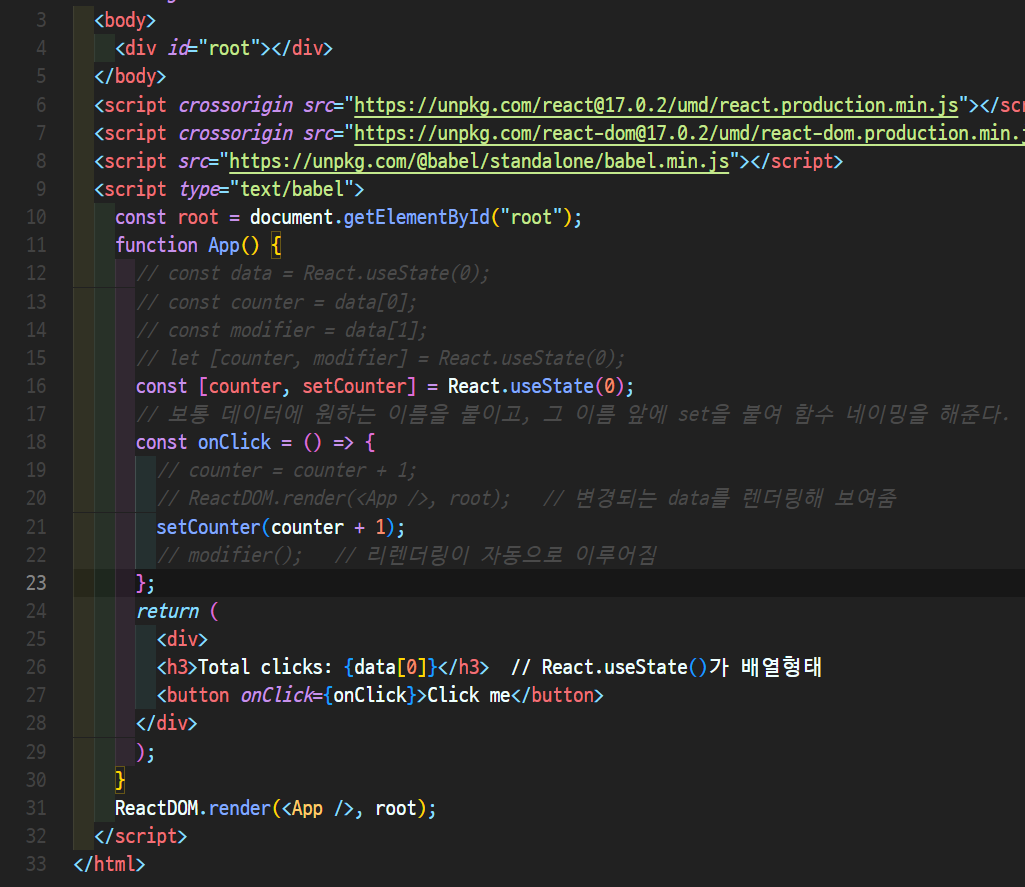Click the closing </div> on line 28
The height and width of the screenshot is (887, 1025).
[x=166, y=724]
